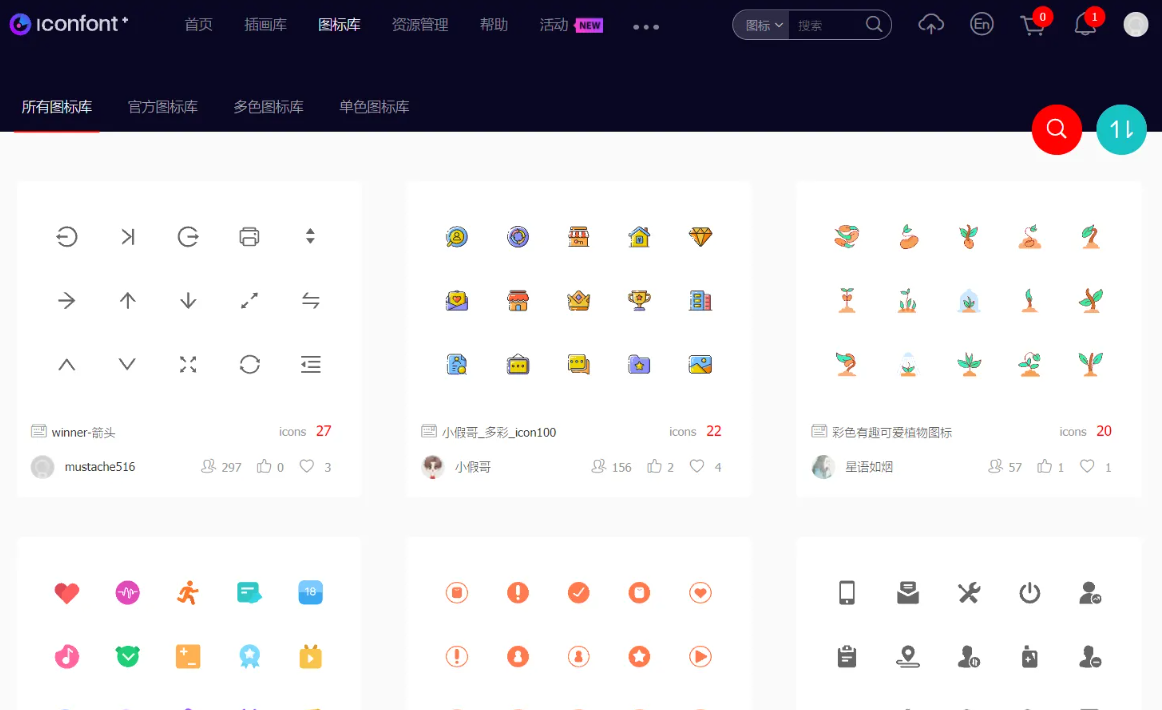Click the upload cloud icon
Viewport: 1162px width, 710px height.
click(931, 25)
